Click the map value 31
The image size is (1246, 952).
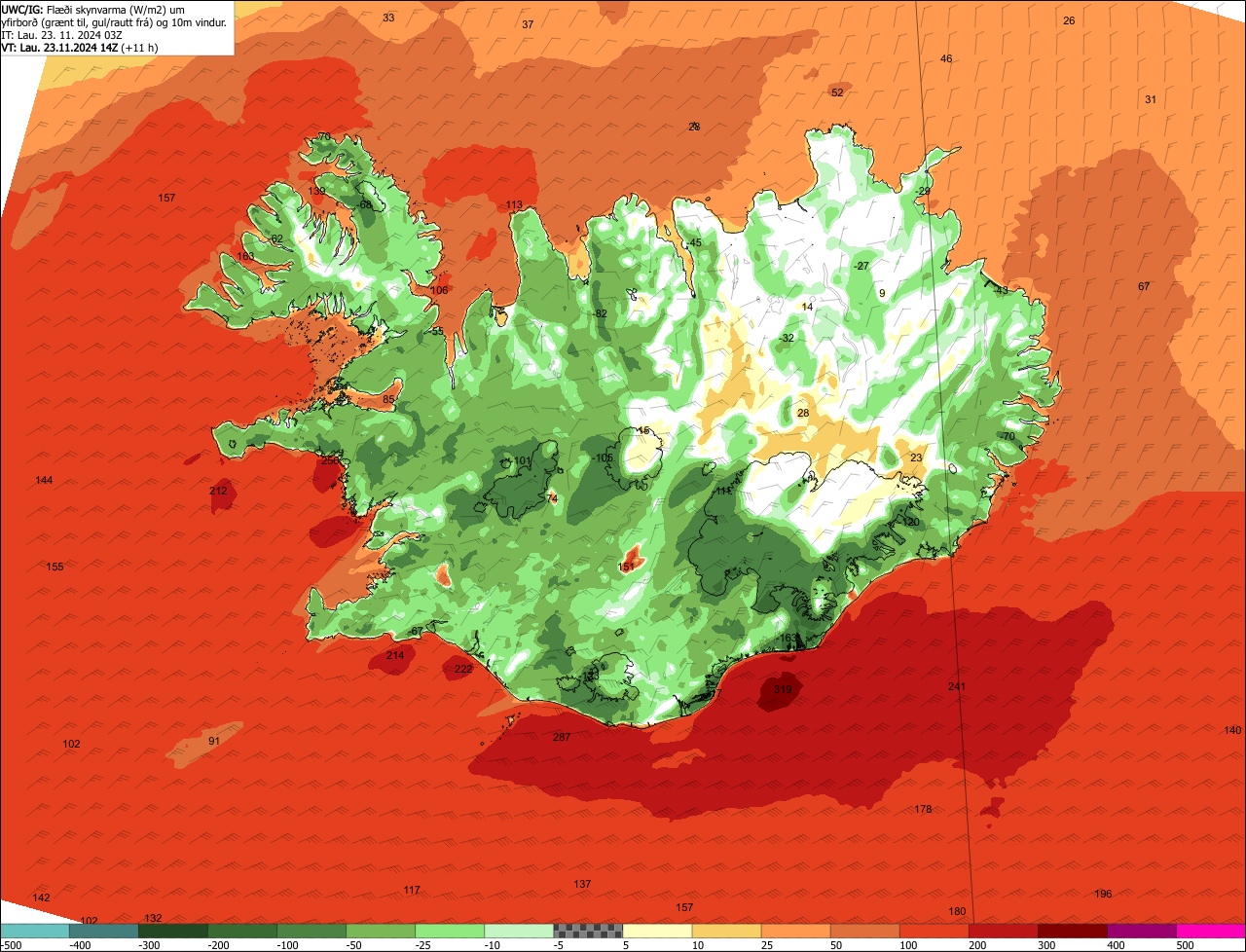[x=1151, y=99]
